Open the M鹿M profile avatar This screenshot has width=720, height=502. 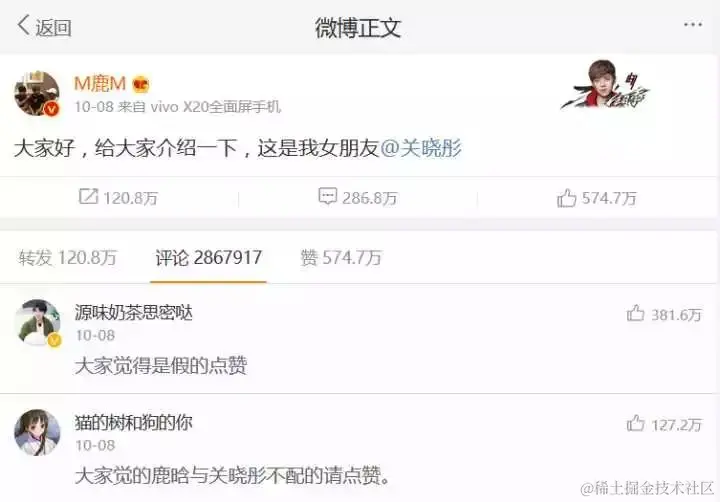pos(37,94)
